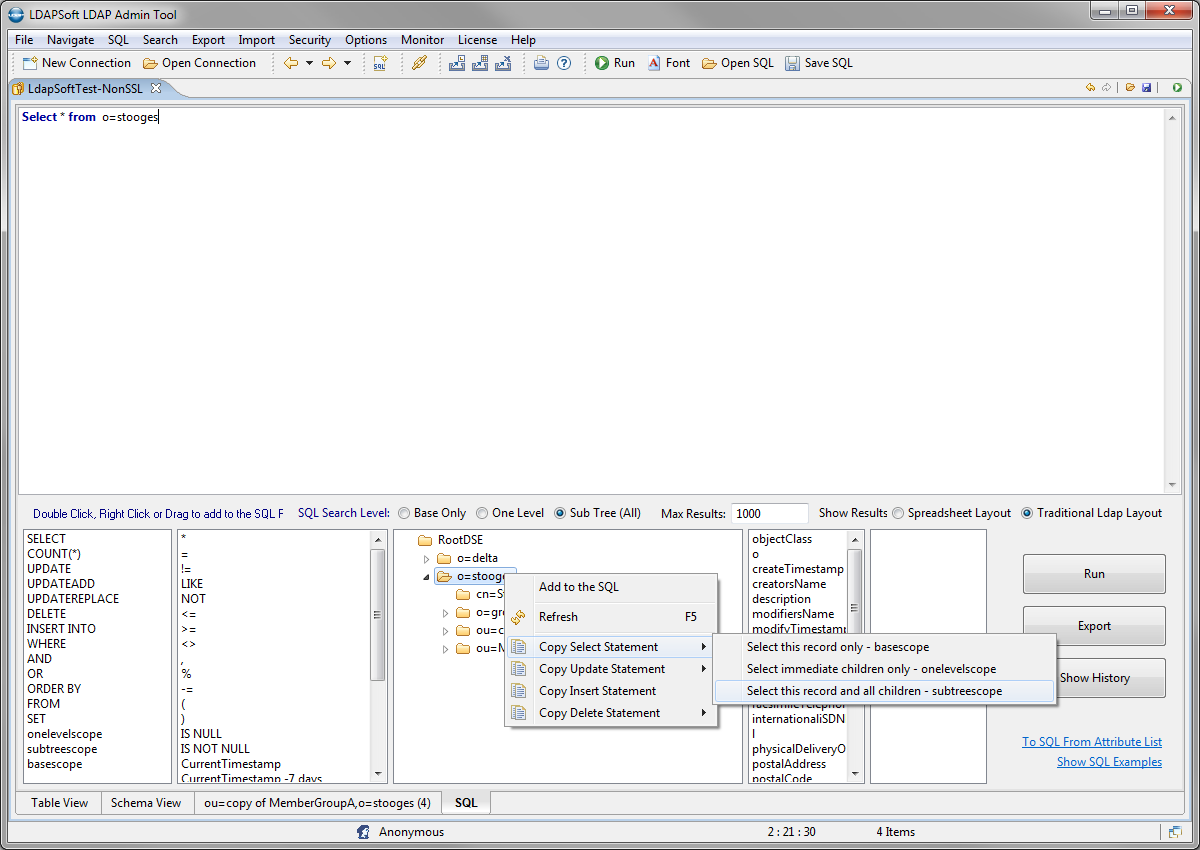The height and width of the screenshot is (850, 1200).
Task: Choose subtreescope select statement option
Action: coord(874,691)
